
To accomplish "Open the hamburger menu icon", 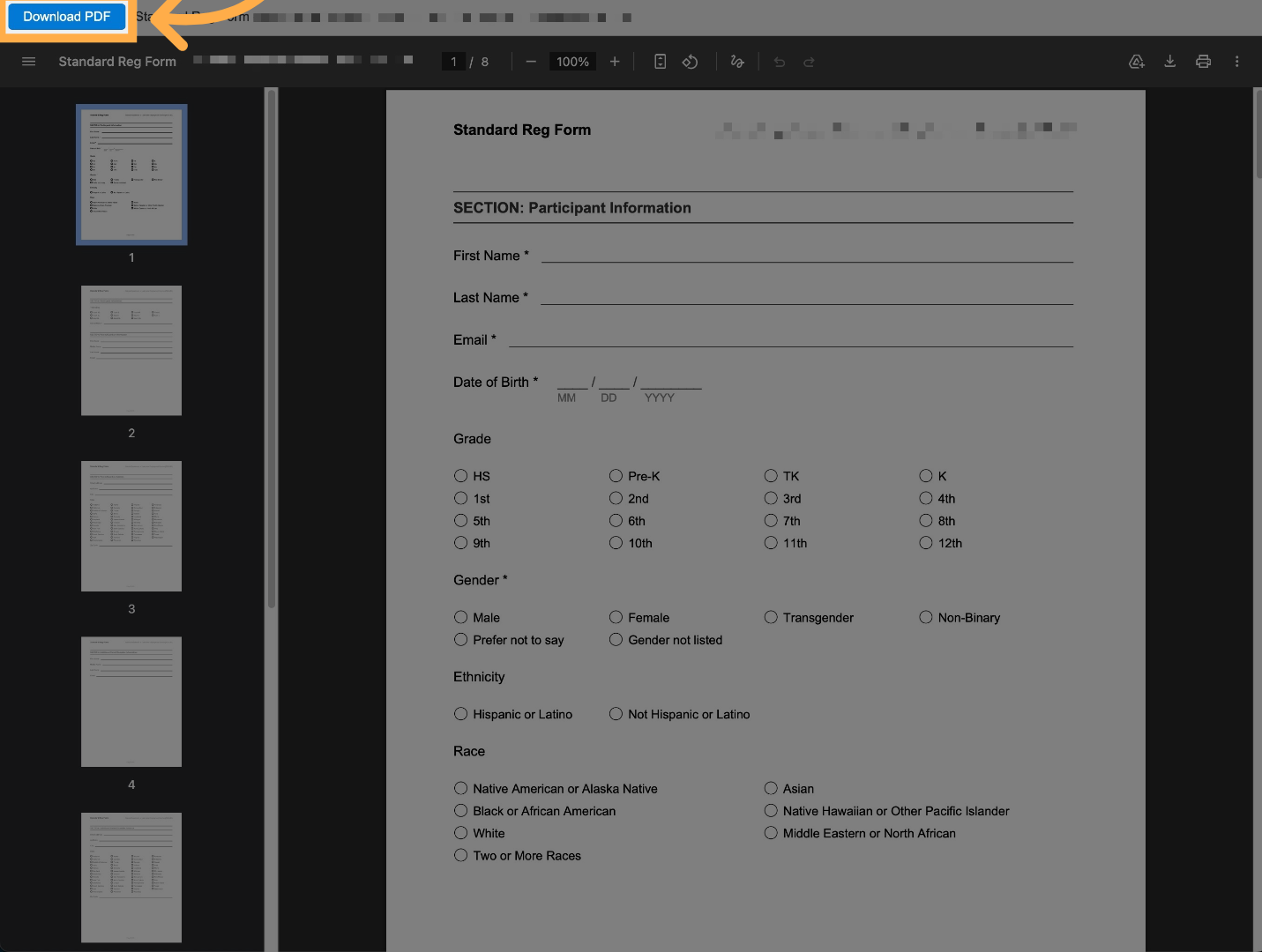I will 28,61.
